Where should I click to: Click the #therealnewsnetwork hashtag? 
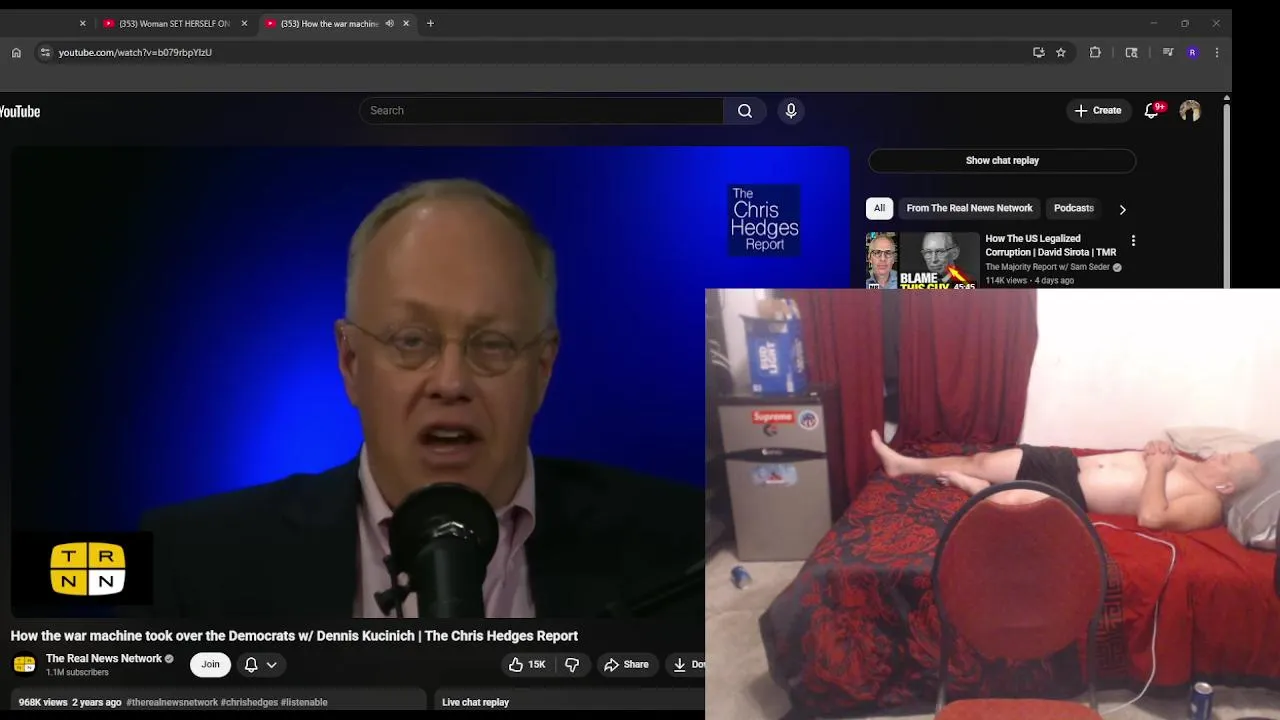tap(172, 702)
